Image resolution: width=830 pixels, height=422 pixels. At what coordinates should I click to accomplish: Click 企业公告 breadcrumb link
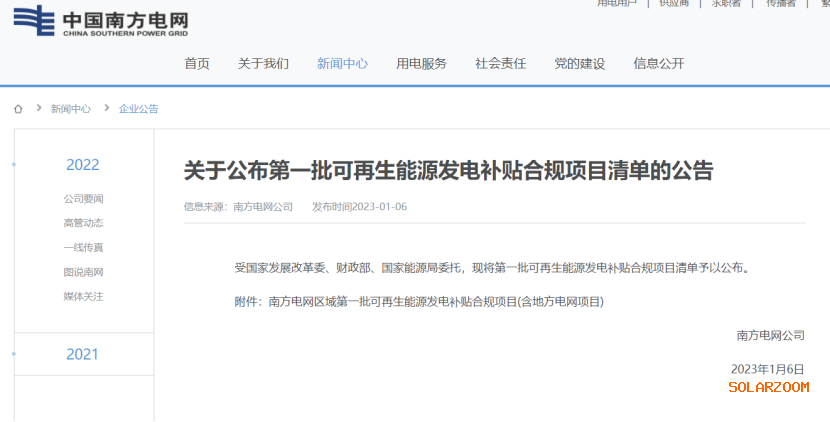tap(138, 108)
